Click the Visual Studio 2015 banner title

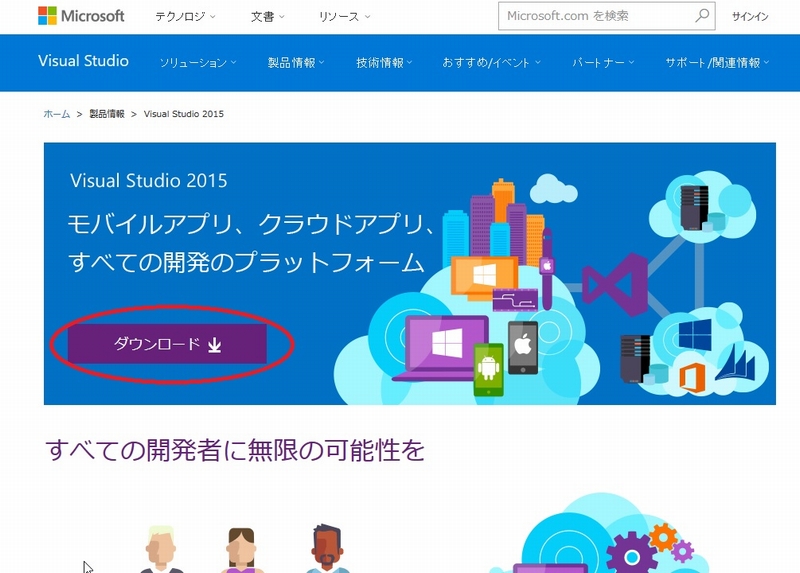(x=148, y=181)
